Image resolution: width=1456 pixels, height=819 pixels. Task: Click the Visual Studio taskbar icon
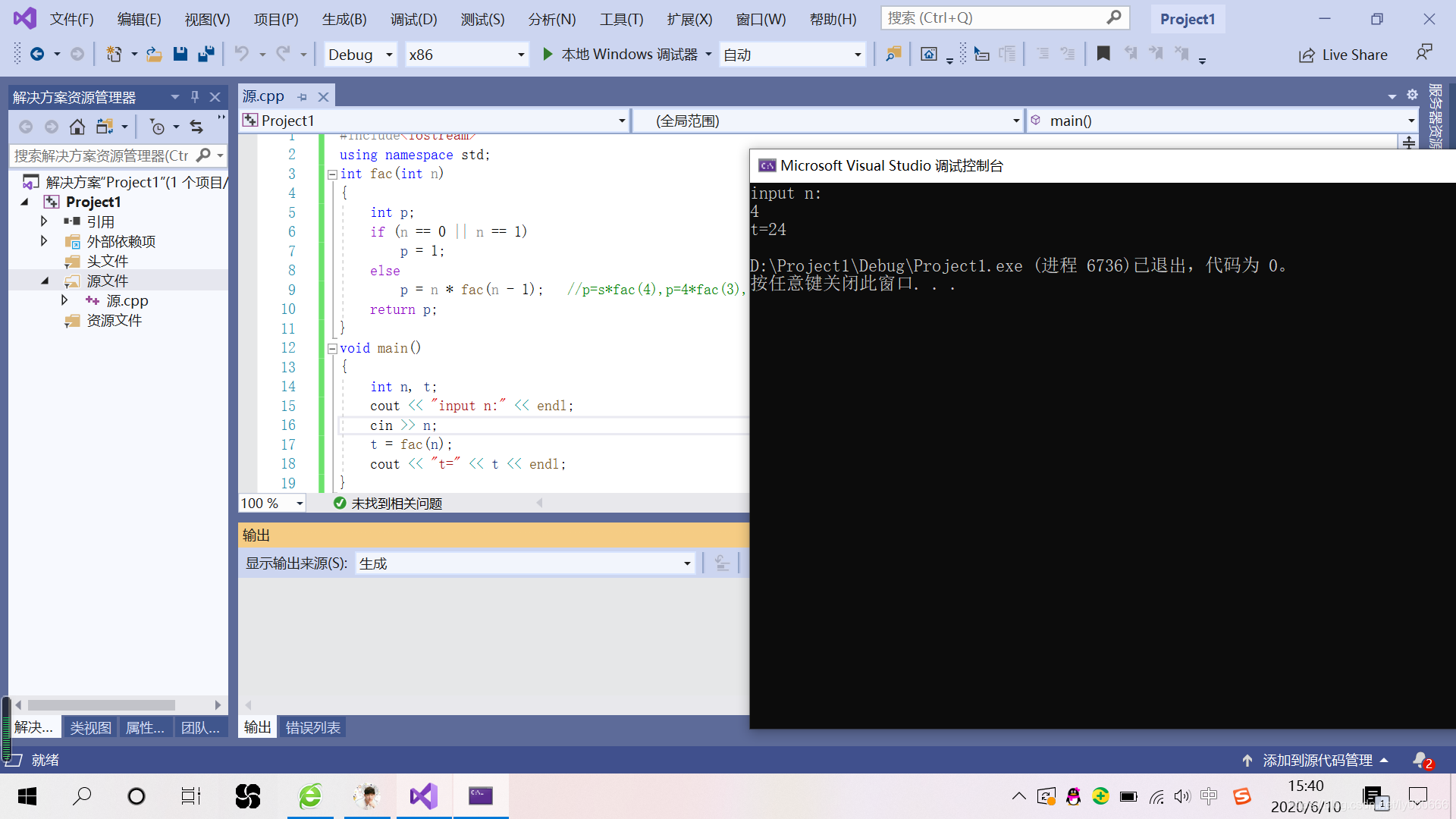pyautogui.click(x=422, y=795)
